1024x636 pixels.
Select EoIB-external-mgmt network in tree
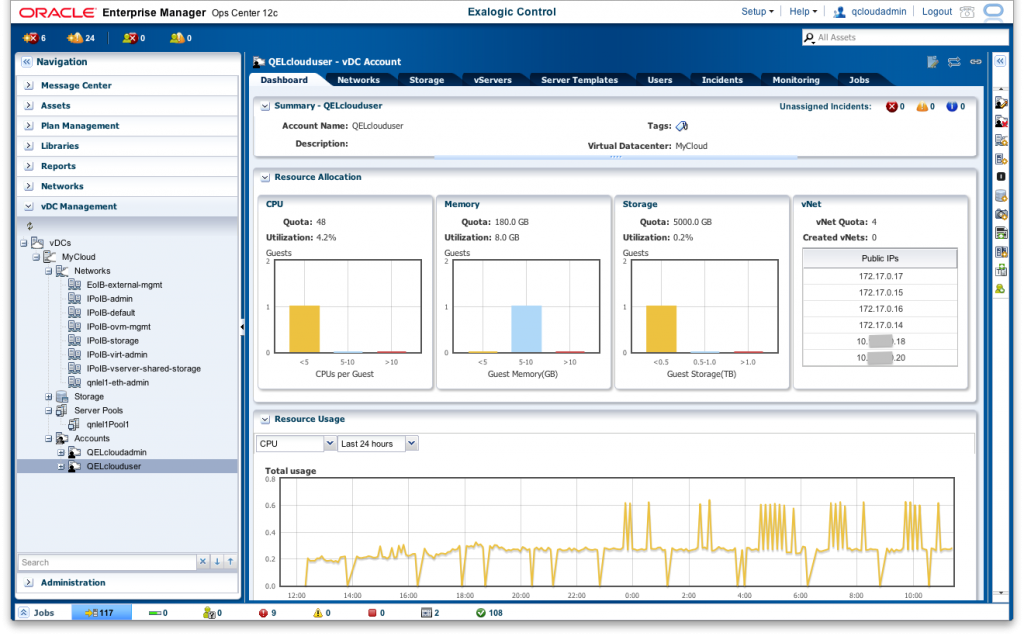(x=124, y=285)
